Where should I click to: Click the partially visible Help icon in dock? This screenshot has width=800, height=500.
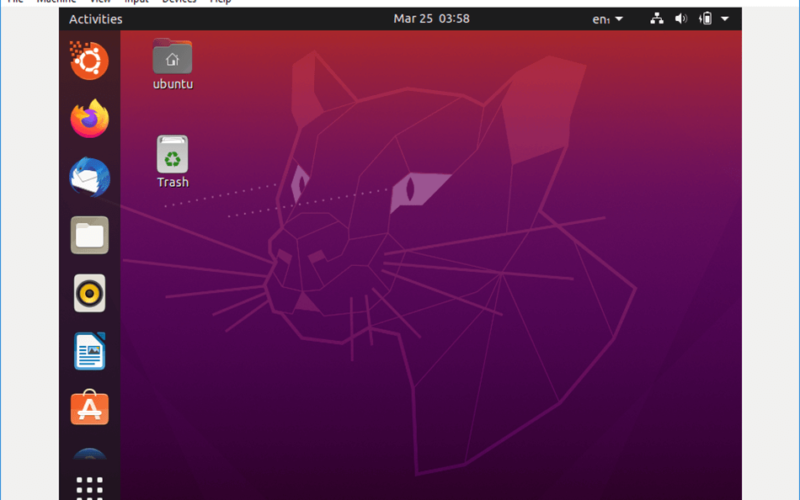pyautogui.click(x=89, y=454)
